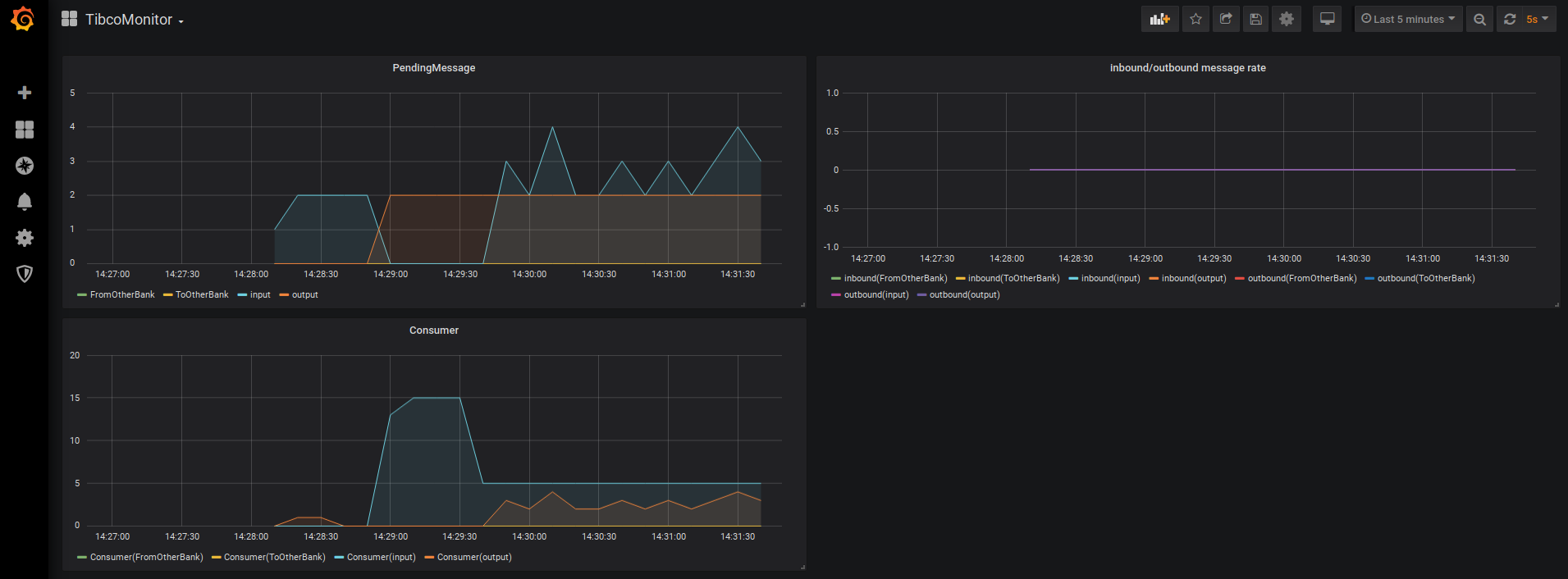Open the Explore compass icon
The width and height of the screenshot is (1568, 579).
(x=25, y=166)
